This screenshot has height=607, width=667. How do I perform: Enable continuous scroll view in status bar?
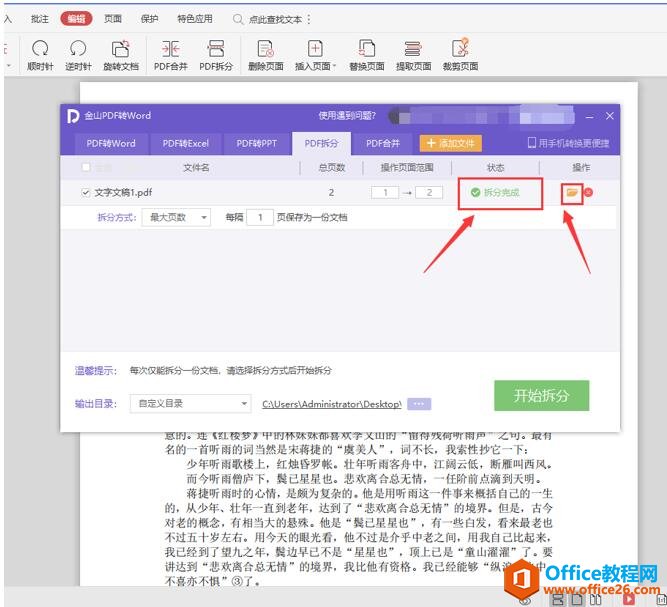pyautogui.click(x=559, y=600)
